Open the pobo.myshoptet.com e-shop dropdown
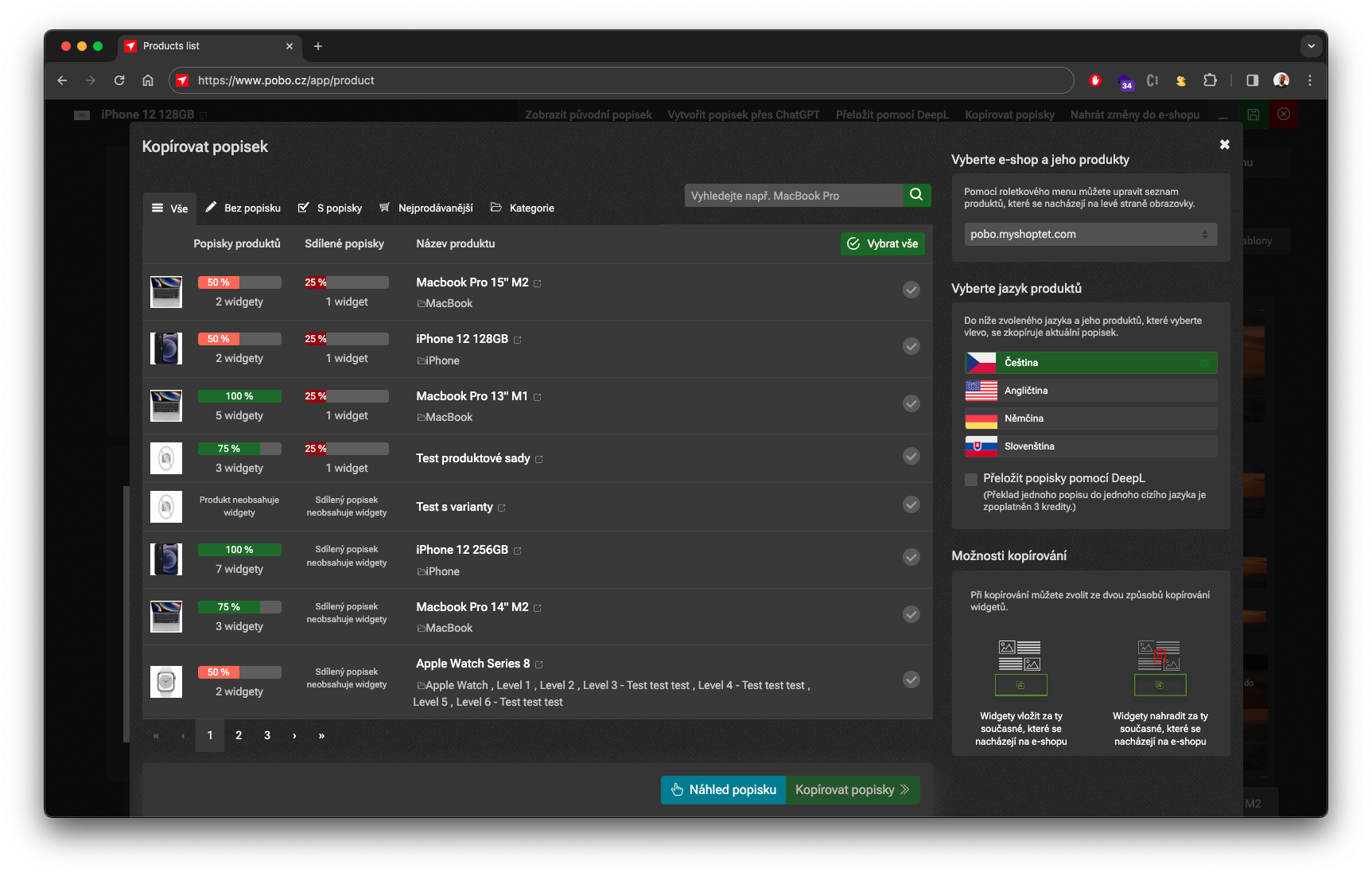1372x876 pixels. click(x=1090, y=234)
